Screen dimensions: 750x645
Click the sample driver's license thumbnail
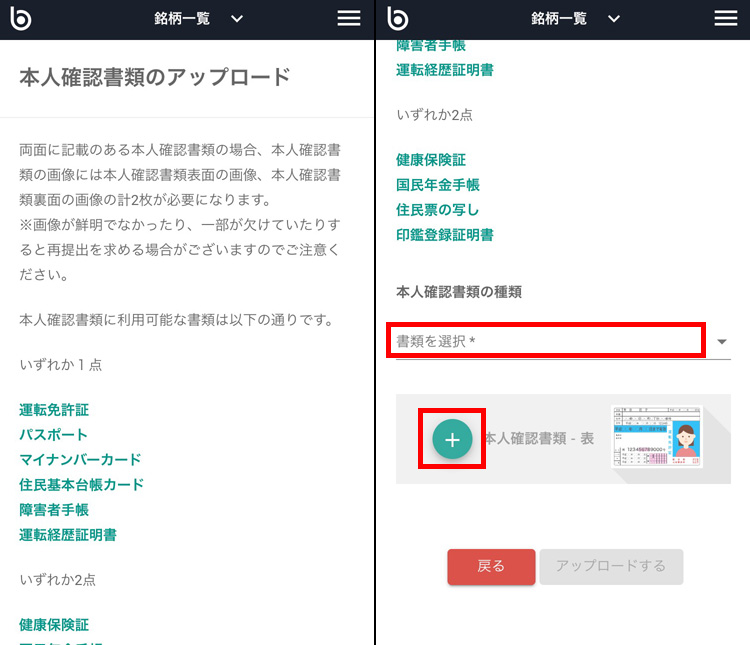[x=656, y=437]
